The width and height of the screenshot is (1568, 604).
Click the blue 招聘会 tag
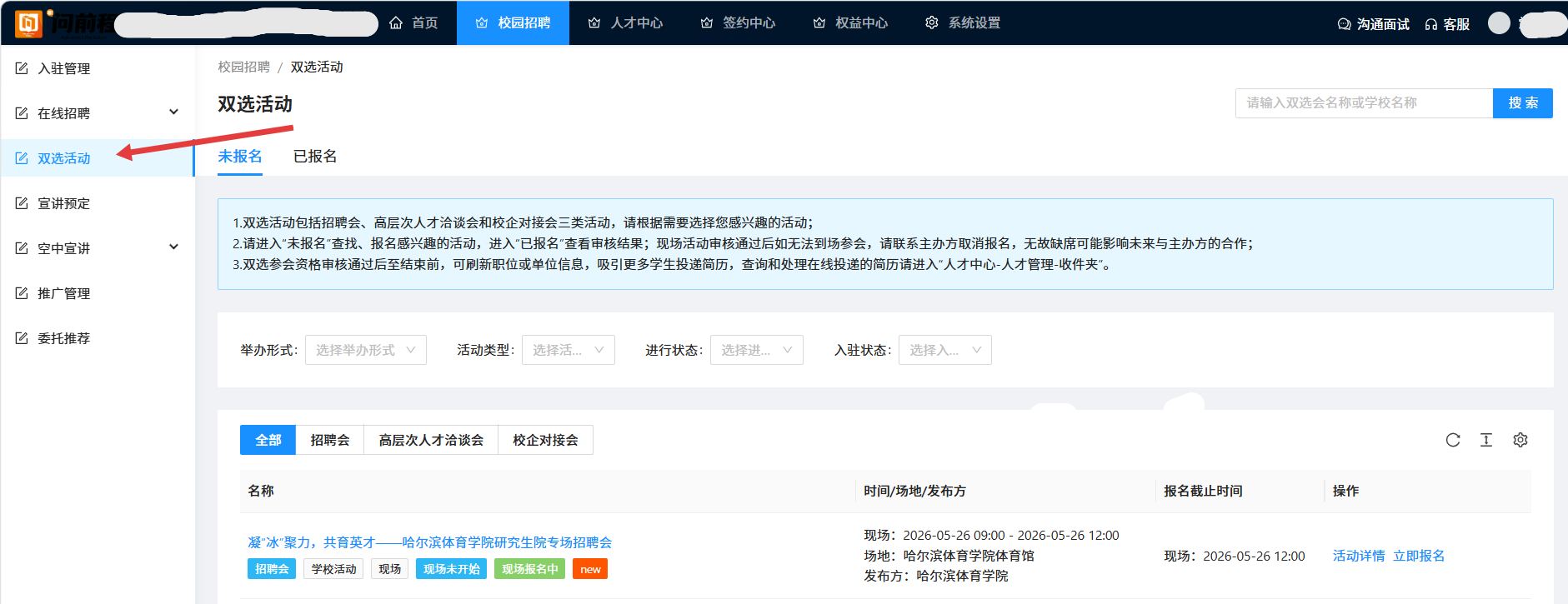[272, 569]
